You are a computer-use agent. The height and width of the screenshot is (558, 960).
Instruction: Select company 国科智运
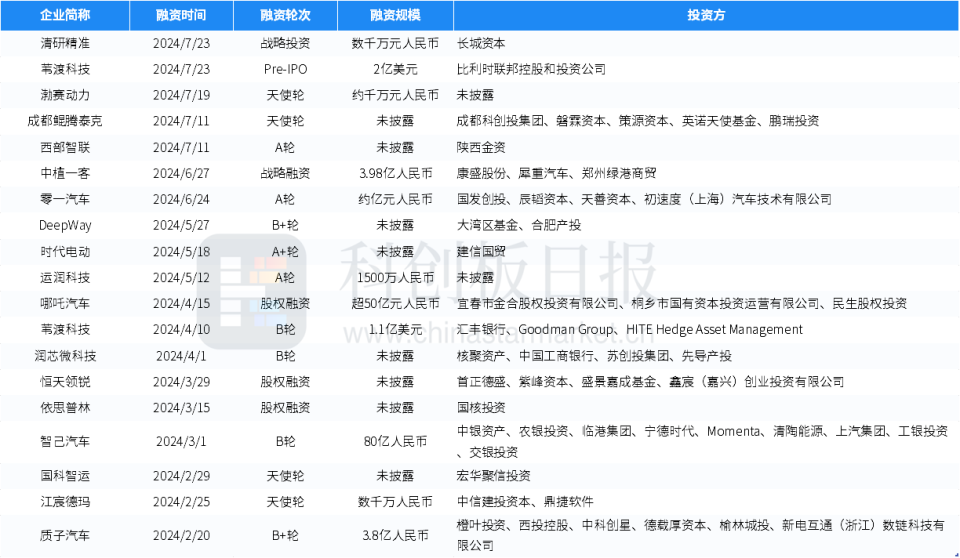coord(65,476)
